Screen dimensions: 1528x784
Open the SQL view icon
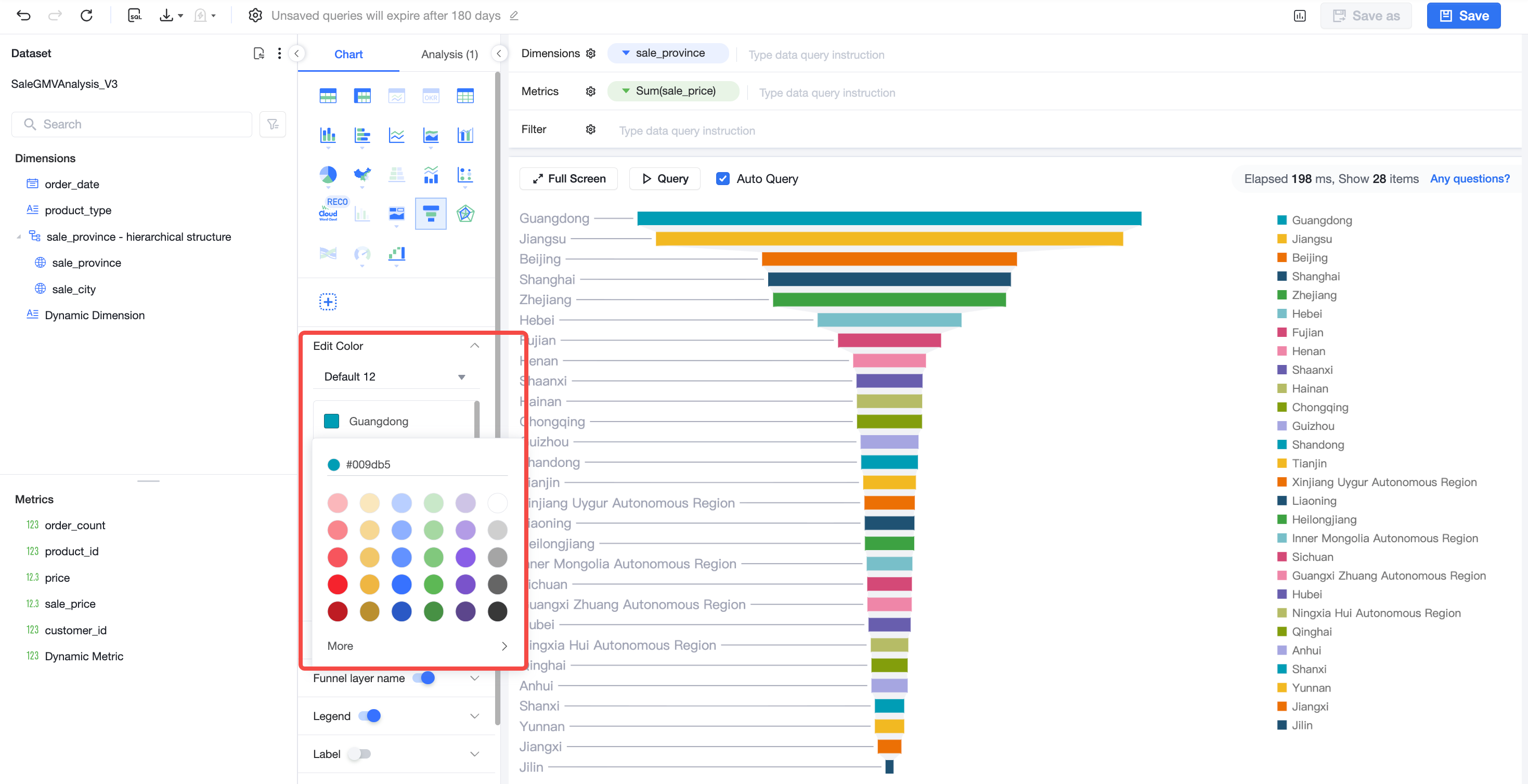pyautogui.click(x=135, y=16)
